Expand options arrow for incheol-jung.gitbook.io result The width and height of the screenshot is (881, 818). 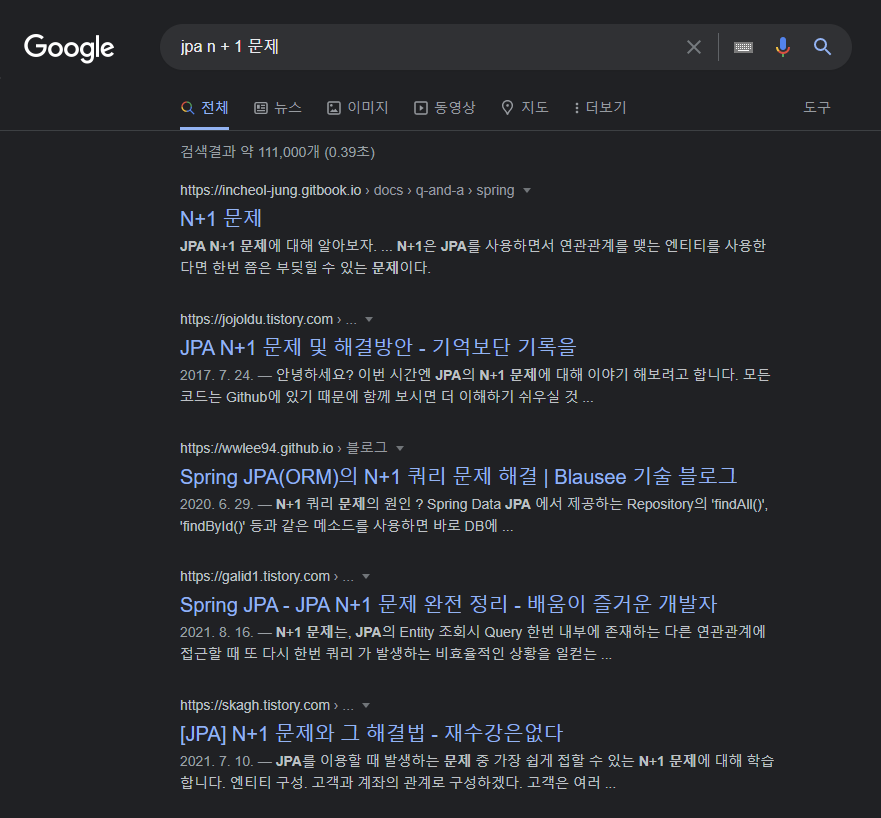point(527,191)
